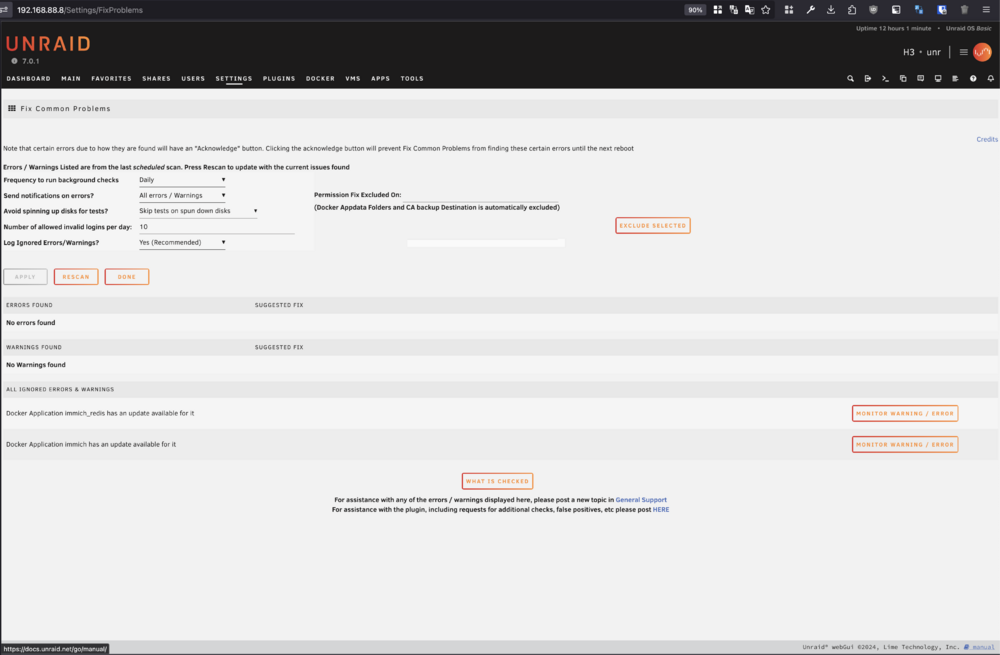
Task: Click the 'Unraid OS Basic' license text
Action: click(969, 28)
